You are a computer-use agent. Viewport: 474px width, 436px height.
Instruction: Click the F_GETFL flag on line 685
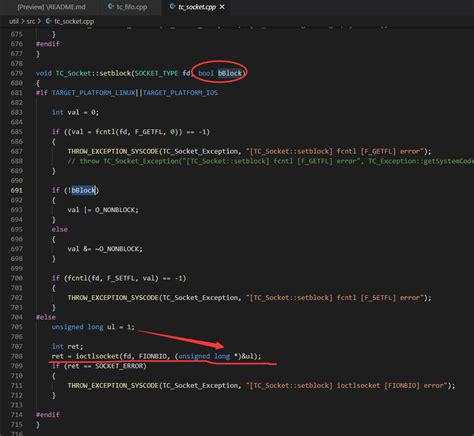pos(148,132)
